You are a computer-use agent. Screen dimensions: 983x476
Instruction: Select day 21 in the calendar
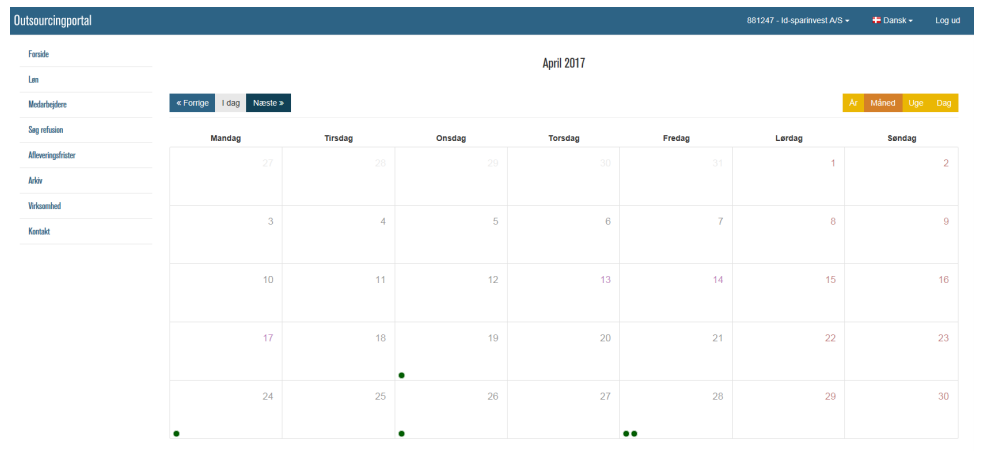(718, 338)
